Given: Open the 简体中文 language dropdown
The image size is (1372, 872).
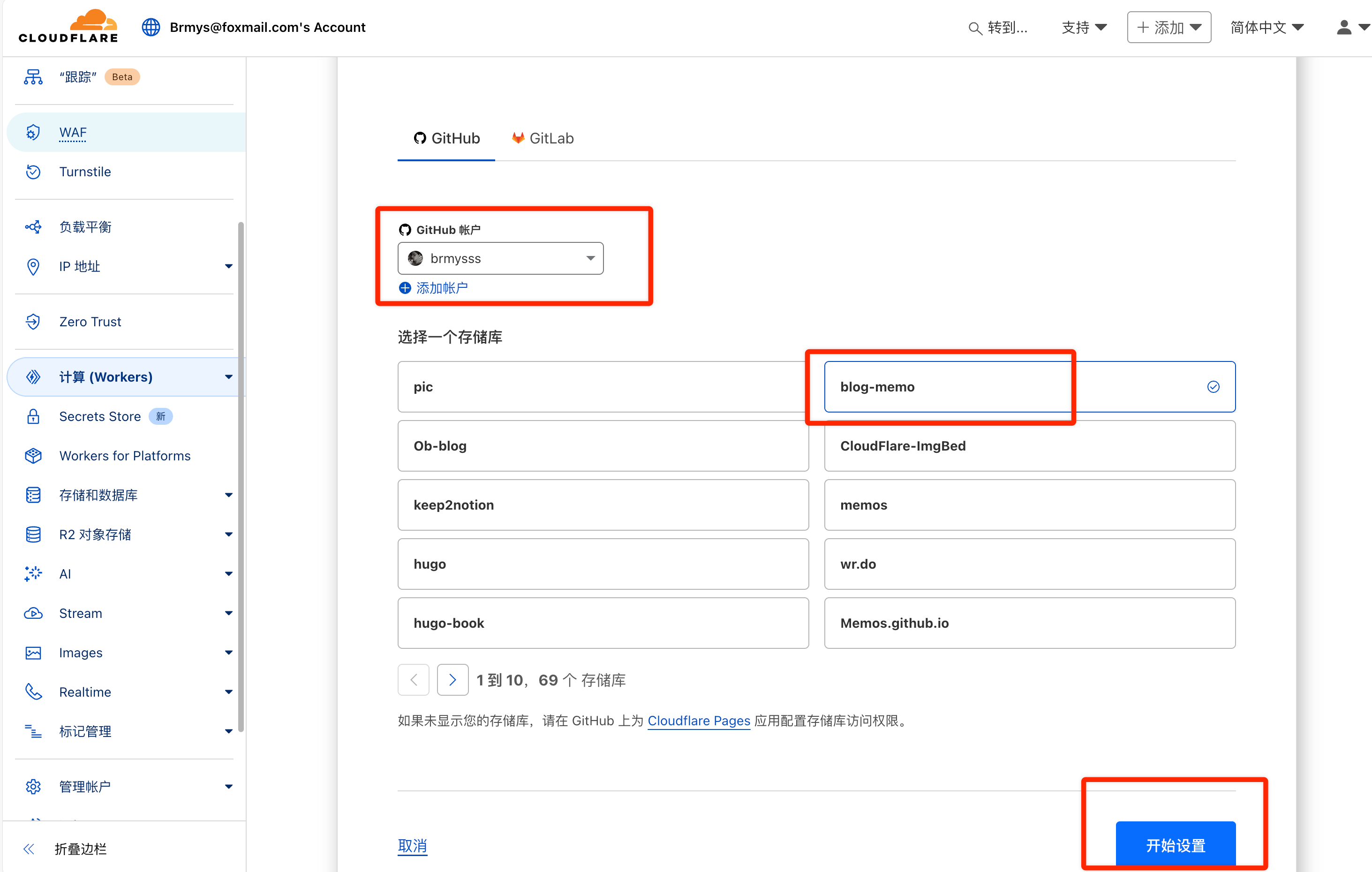Looking at the screenshot, I should click(x=1266, y=27).
